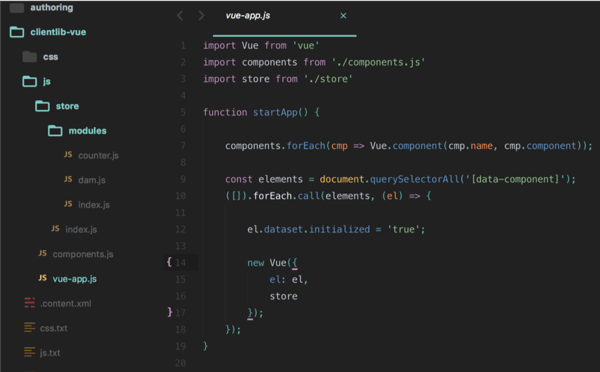Open counter.js file

[98, 155]
